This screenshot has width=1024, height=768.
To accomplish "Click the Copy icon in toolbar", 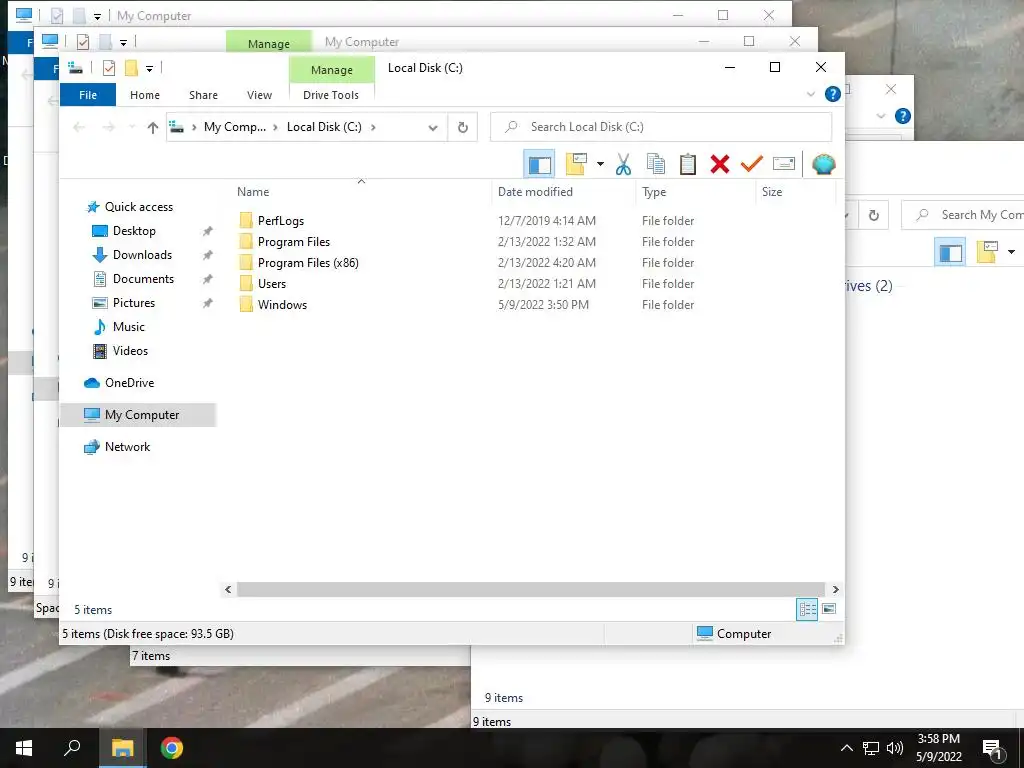I will click(x=656, y=164).
